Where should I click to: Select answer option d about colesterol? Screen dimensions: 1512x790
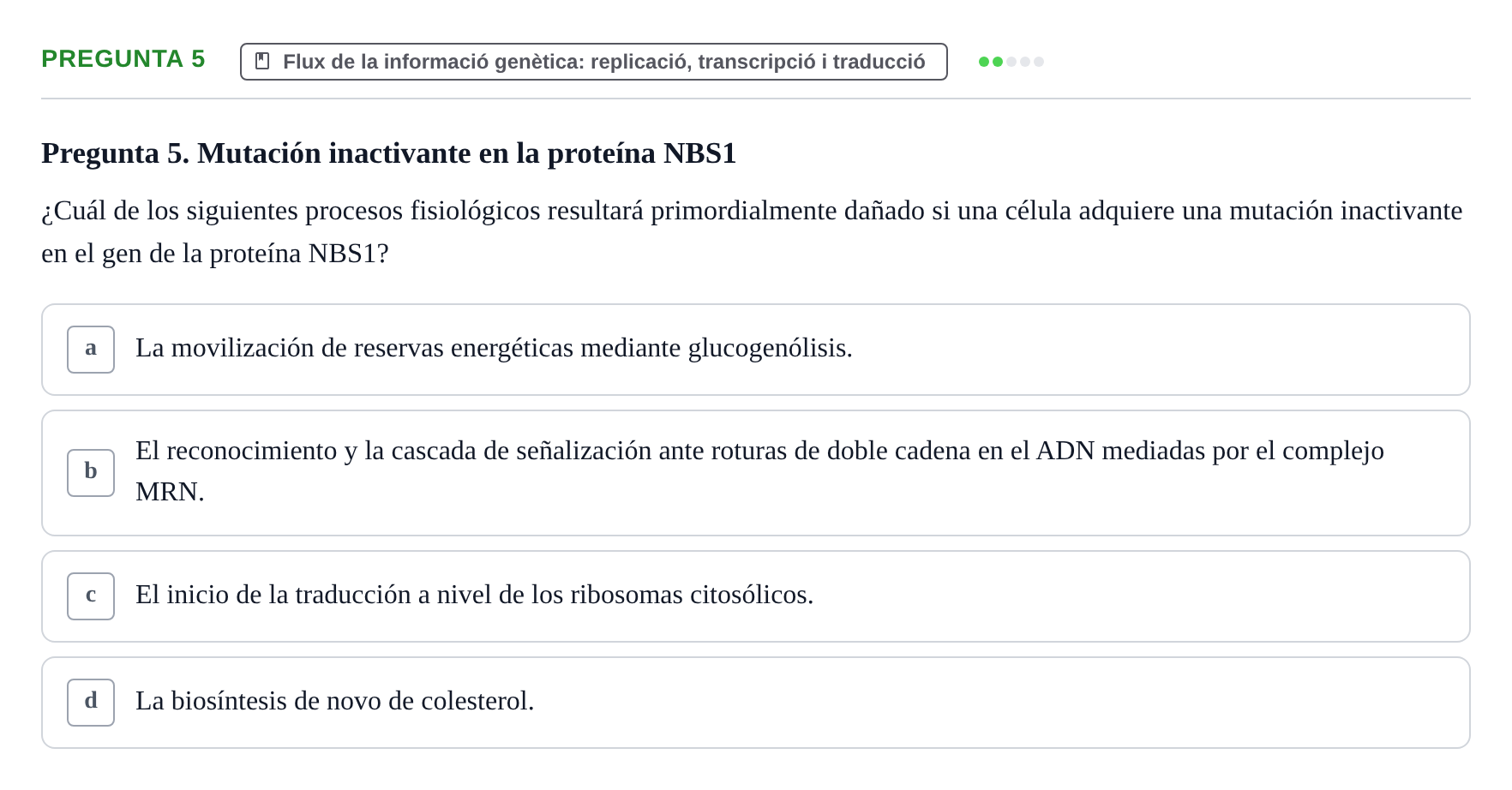[756, 703]
